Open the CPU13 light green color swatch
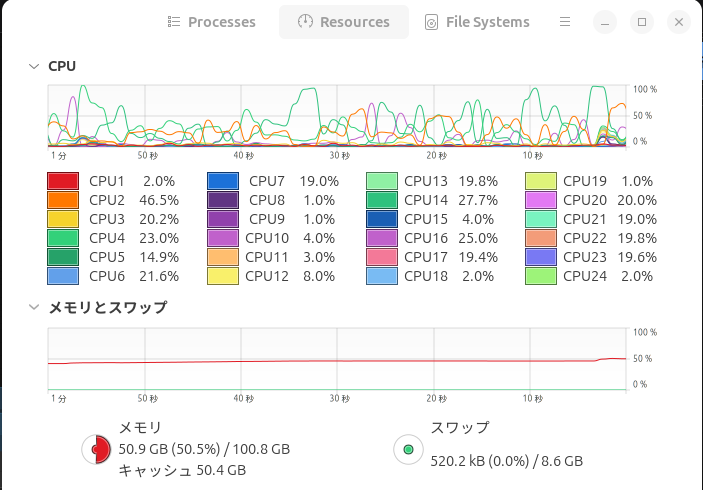This screenshot has width=703, height=490. 382,181
